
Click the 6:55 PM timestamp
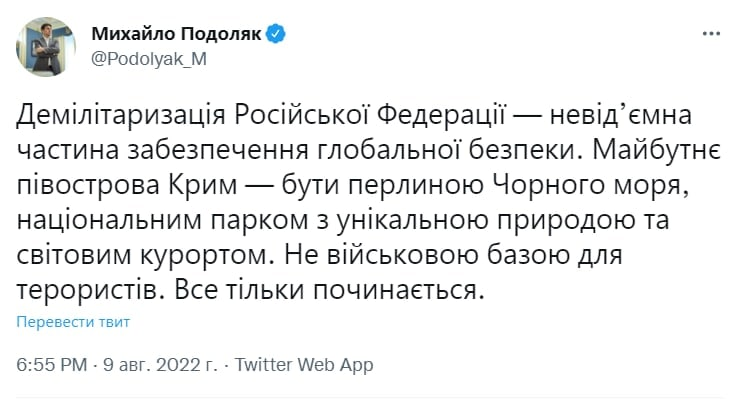pyautogui.click(x=52, y=365)
